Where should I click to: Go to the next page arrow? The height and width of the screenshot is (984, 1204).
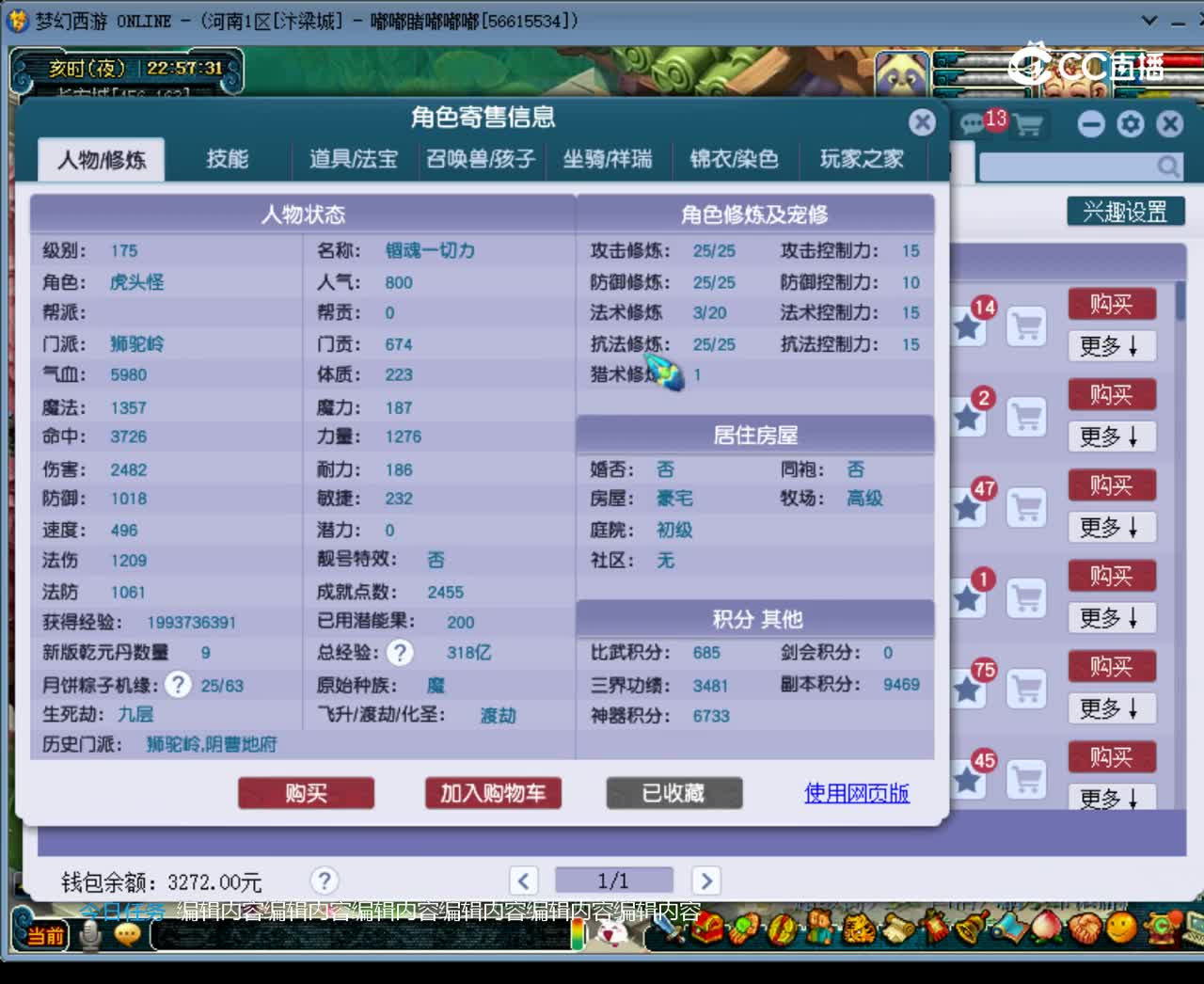(x=705, y=881)
